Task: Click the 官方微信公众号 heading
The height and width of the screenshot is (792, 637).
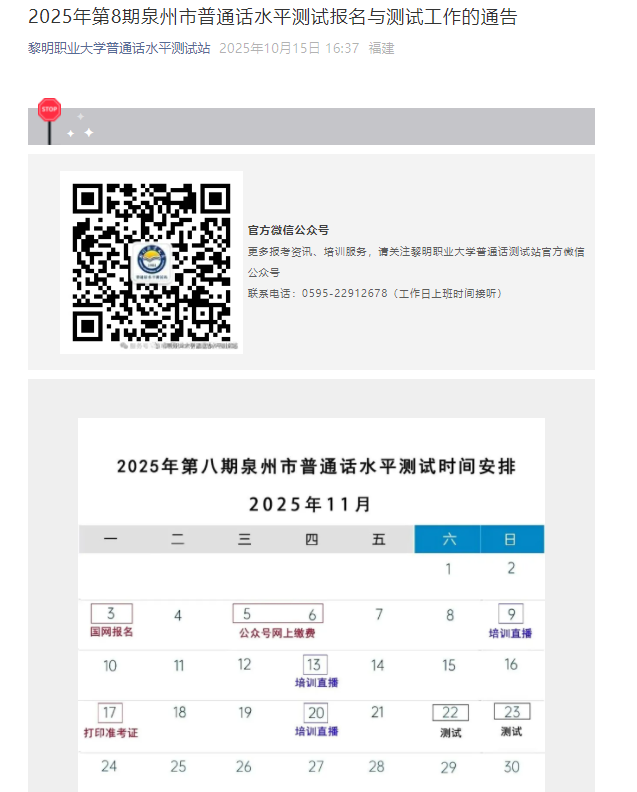Action: pos(288,230)
